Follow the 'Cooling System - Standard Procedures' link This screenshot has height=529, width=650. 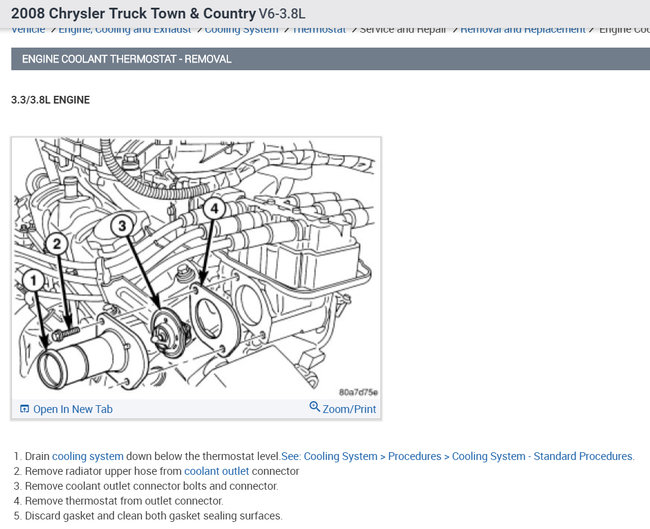(458, 456)
